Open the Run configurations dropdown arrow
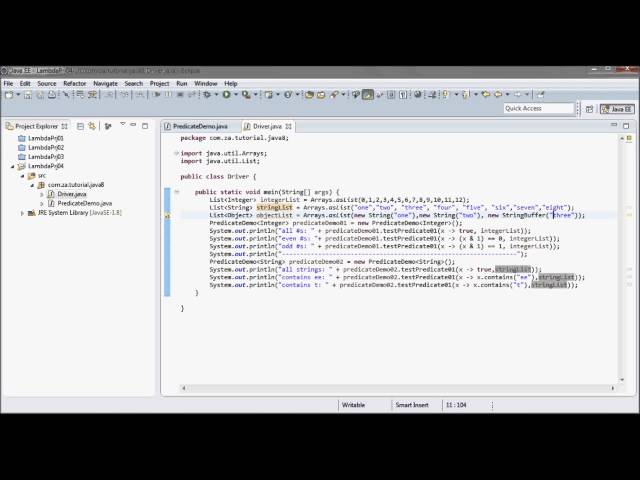Image resolution: width=640 pixels, height=480 pixels. click(x=236, y=95)
